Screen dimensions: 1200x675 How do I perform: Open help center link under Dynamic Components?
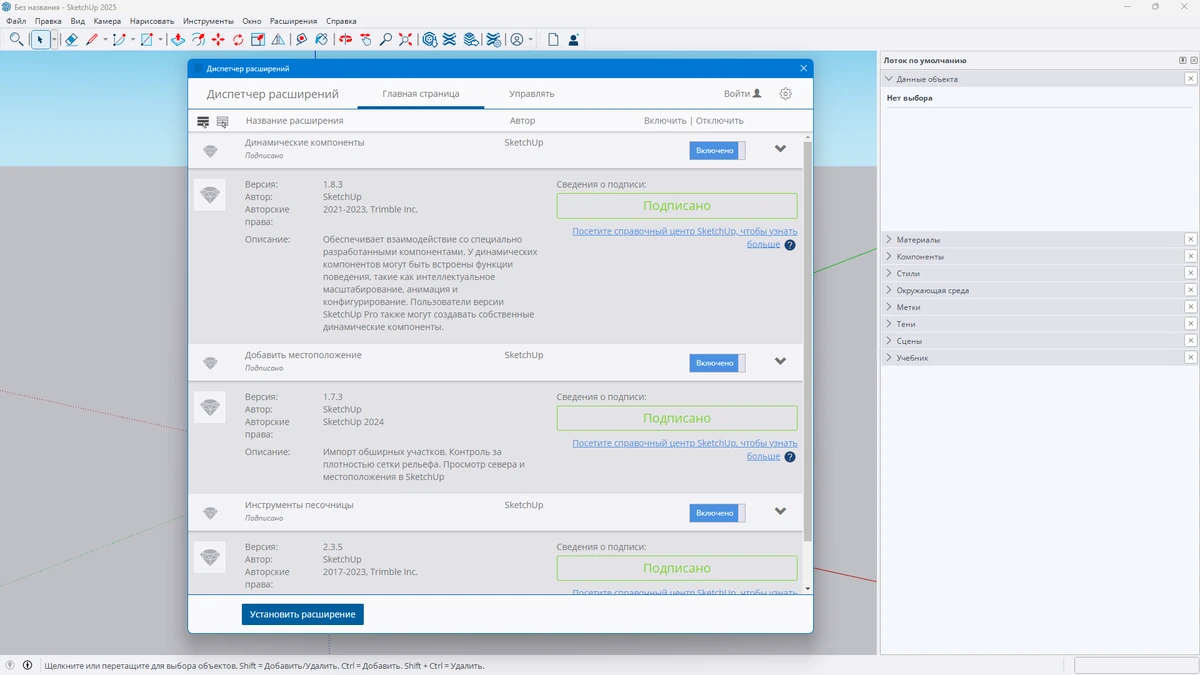pyautogui.click(x=685, y=237)
